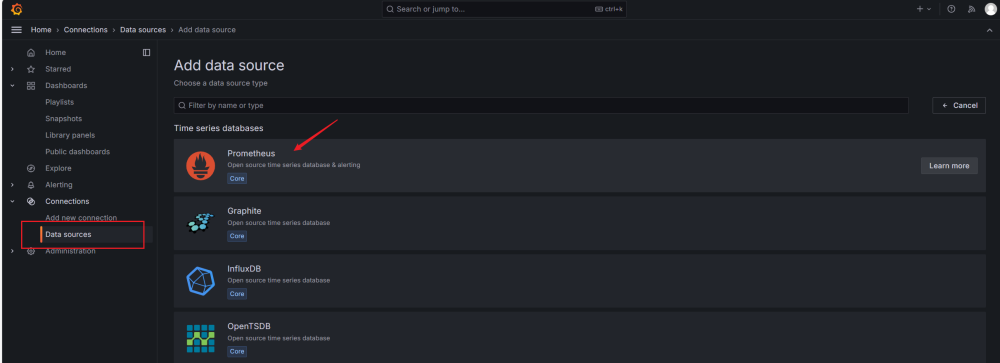Click the Graphite logo icon

(200, 223)
